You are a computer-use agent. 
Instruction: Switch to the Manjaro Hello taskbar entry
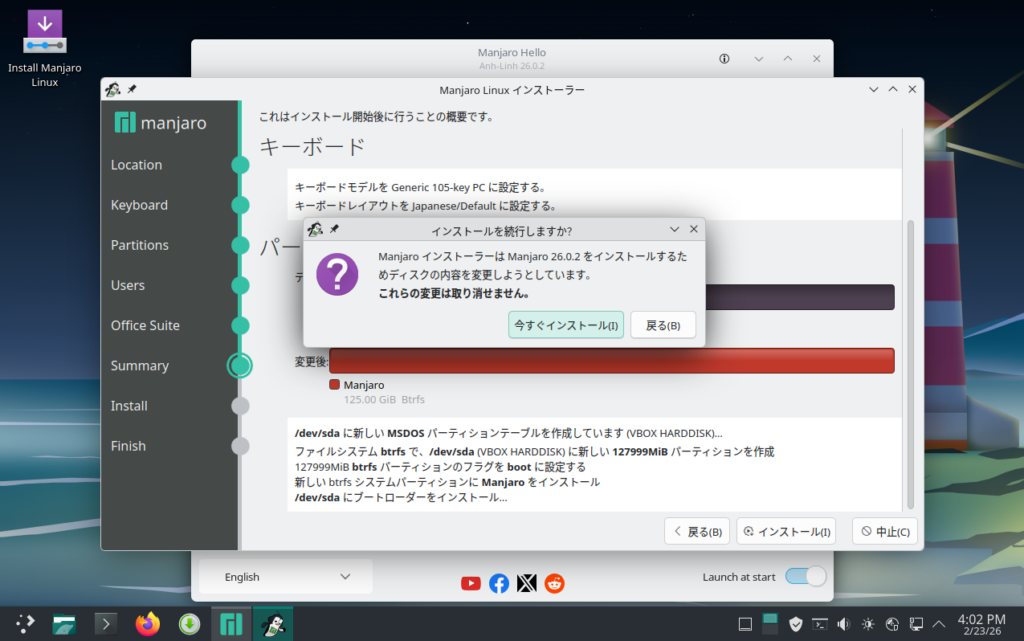(231, 624)
